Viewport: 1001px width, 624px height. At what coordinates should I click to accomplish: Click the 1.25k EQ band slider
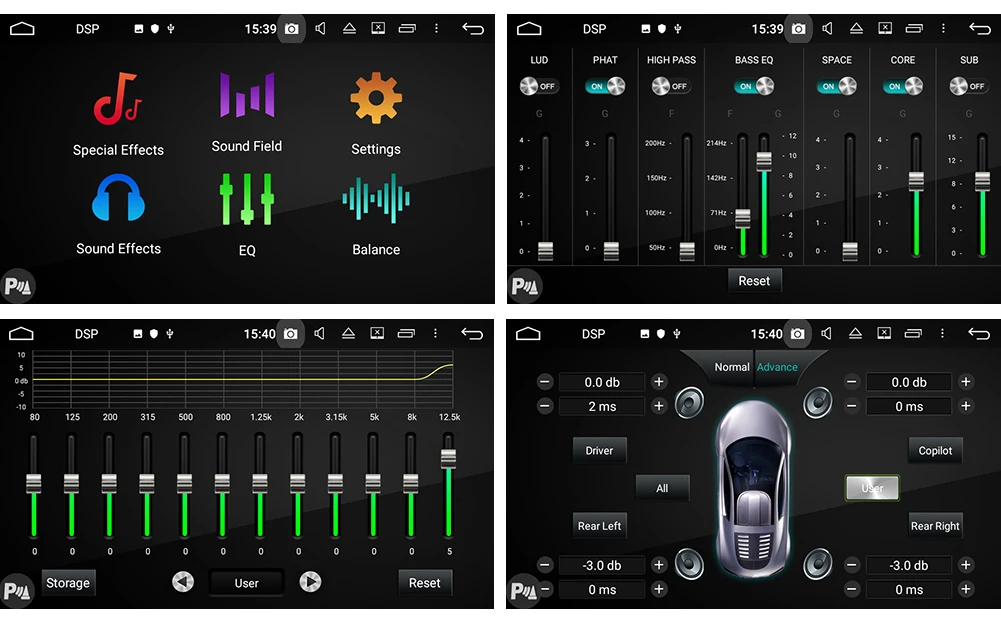point(260,485)
